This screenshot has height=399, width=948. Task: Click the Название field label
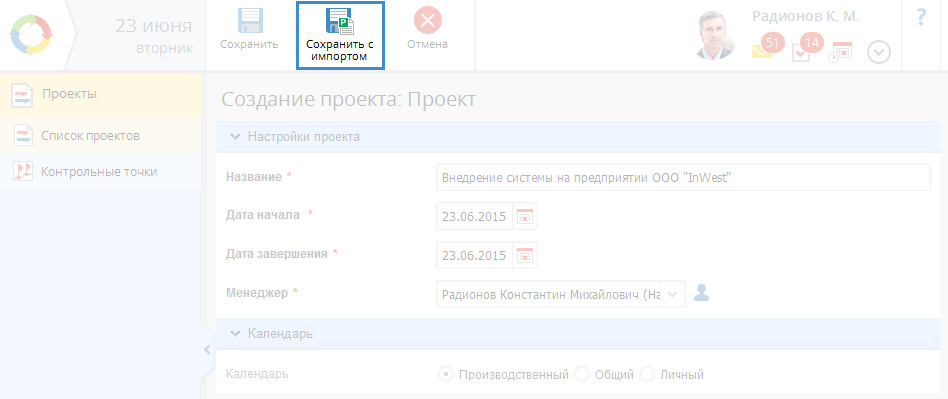pyautogui.click(x=254, y=177)
